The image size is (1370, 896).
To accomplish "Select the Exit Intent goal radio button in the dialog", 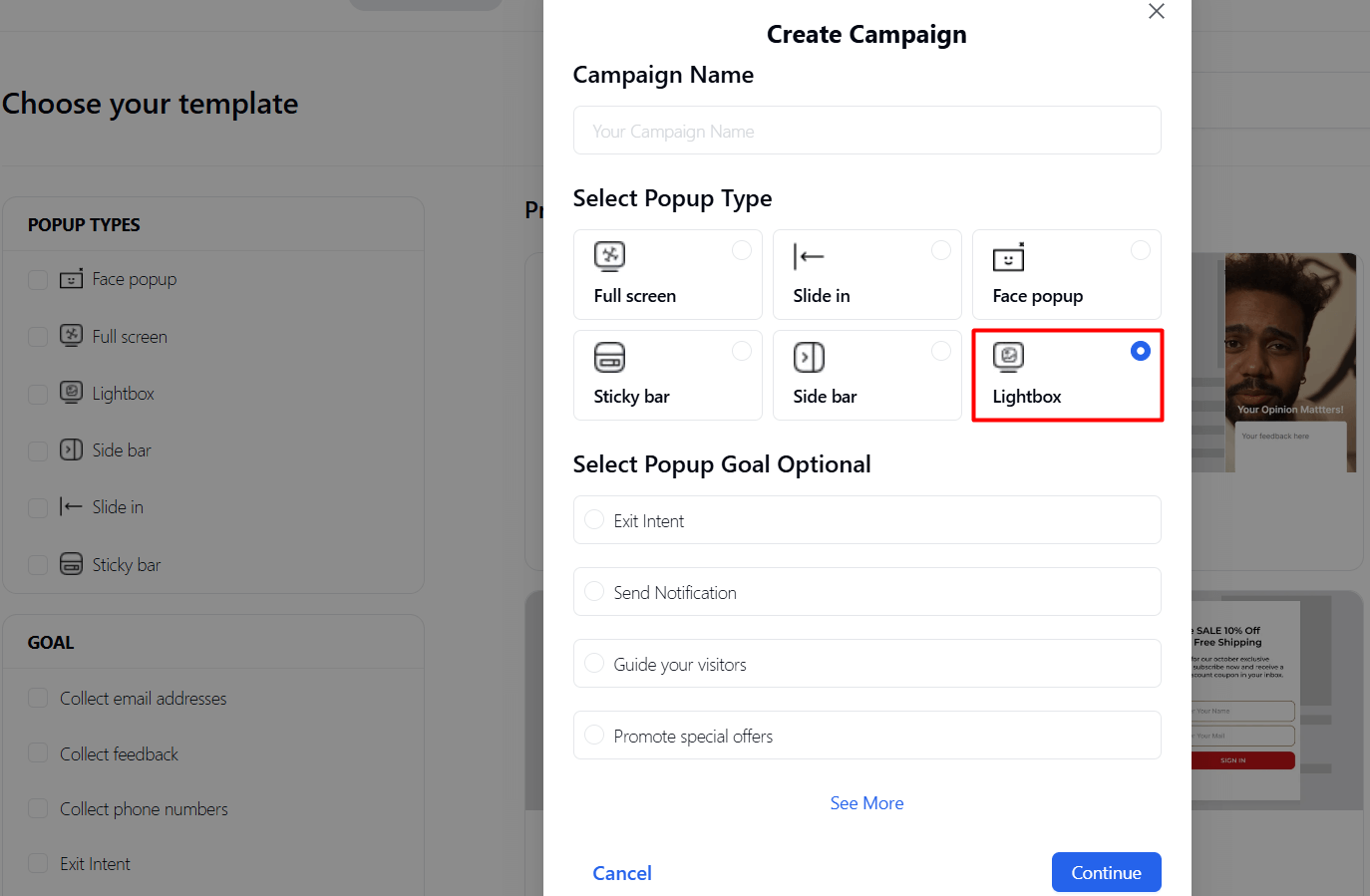I will pos(594,519).
